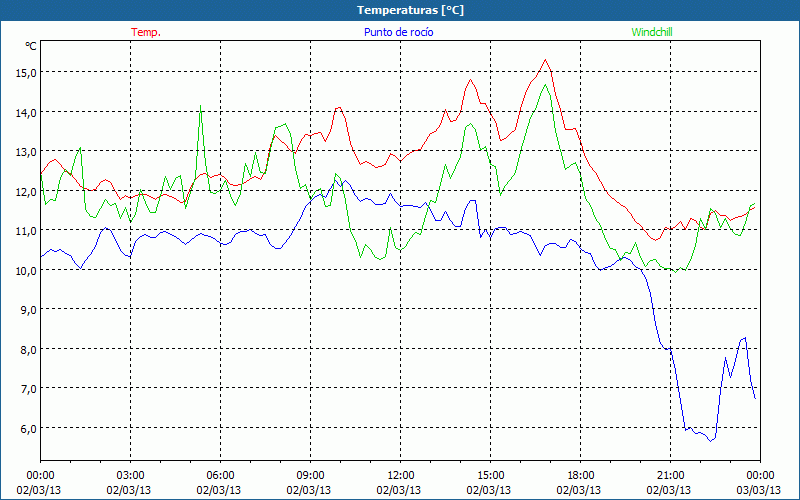Click the Temperaturas [°C] chart title
Viewport: 800px width, 500px height.
(410, 10)
